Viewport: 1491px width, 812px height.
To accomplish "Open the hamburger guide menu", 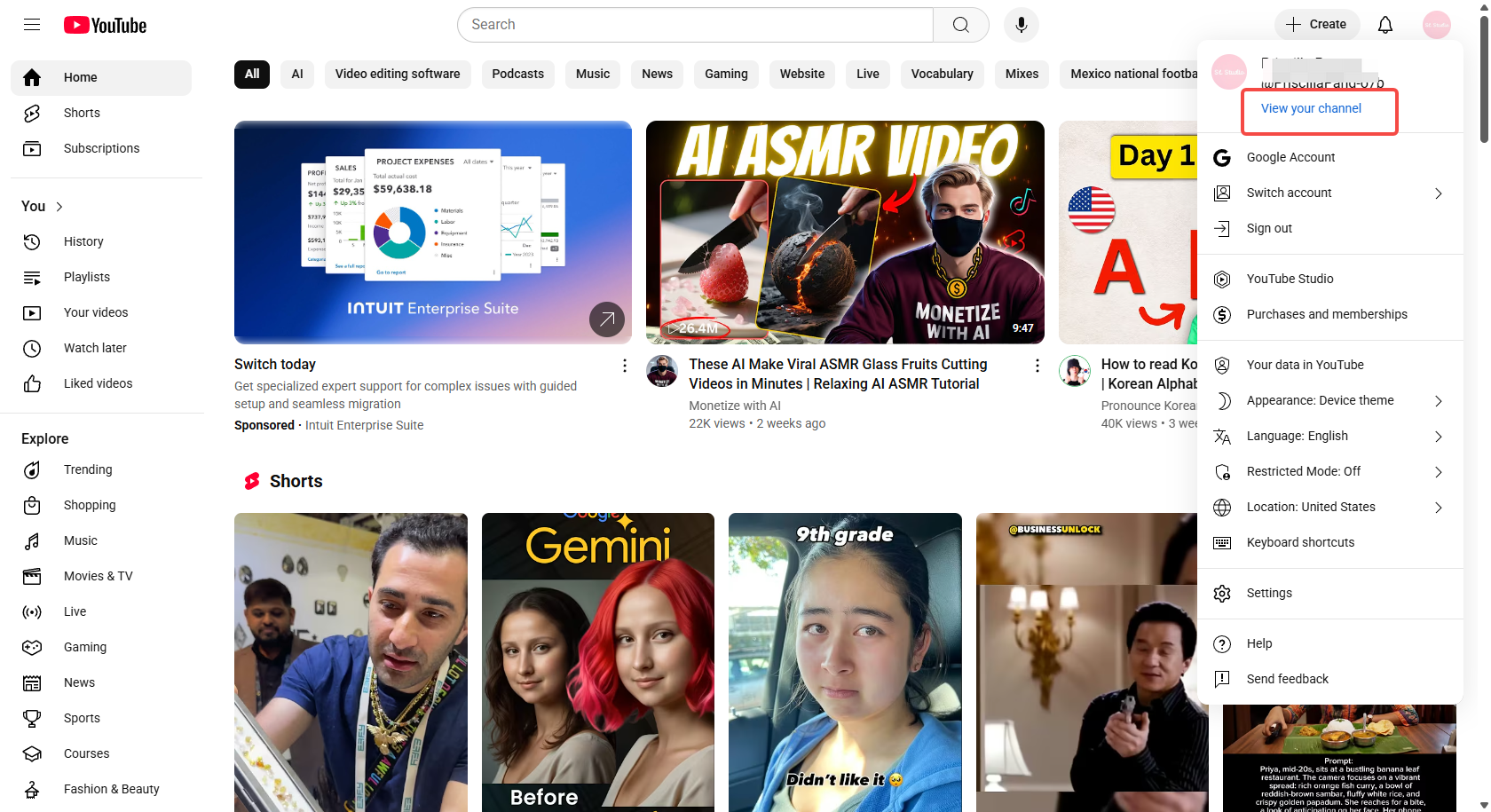I will coord(32,25).
